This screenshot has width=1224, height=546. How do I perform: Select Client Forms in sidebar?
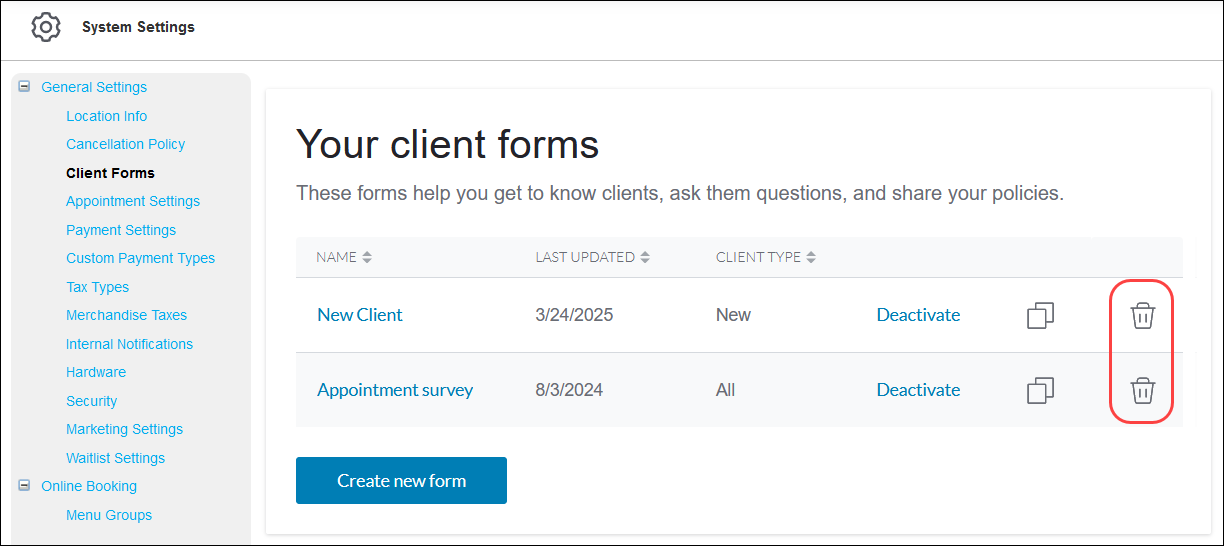110,173
